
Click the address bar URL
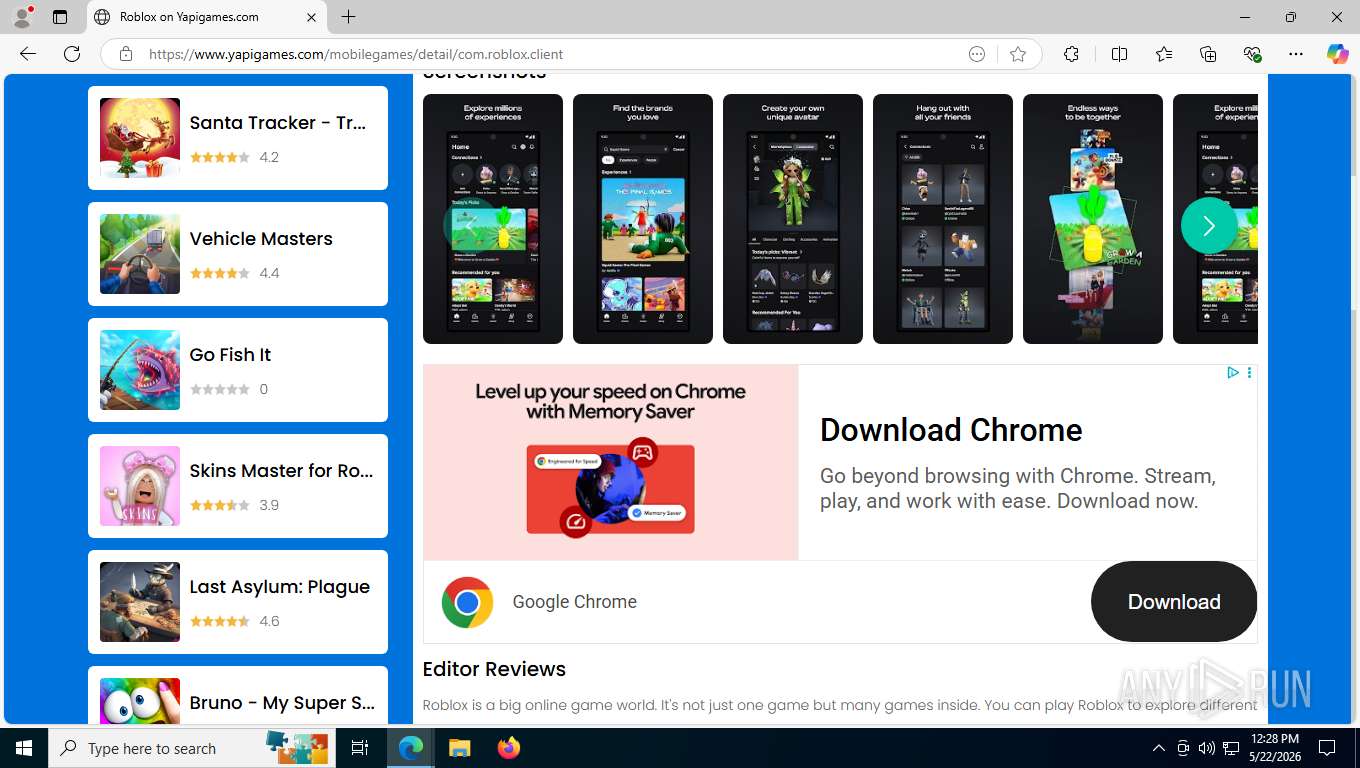tap(355, 54)
